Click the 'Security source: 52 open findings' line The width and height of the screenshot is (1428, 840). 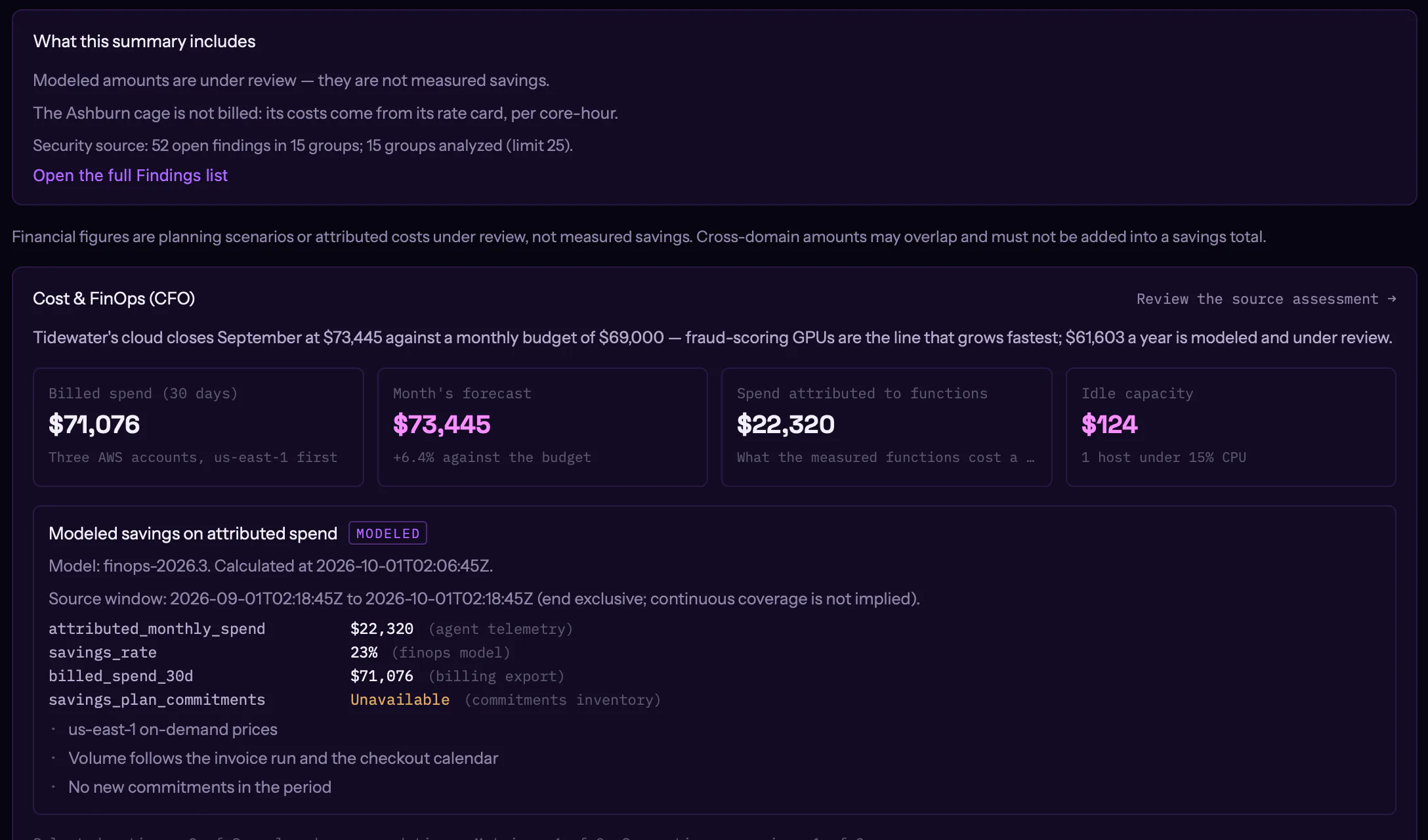[303, 145]
